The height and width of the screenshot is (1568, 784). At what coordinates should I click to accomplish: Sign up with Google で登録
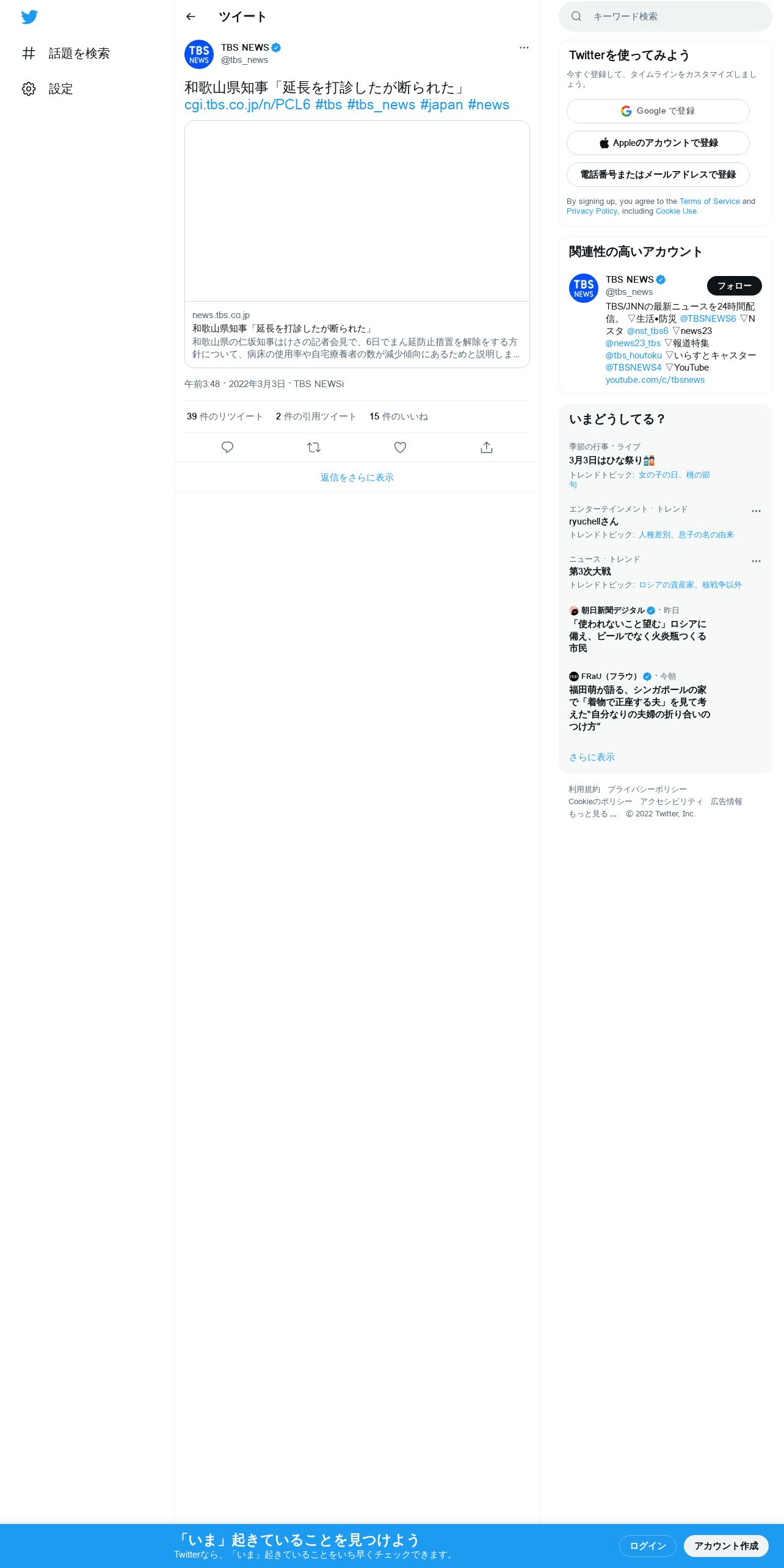click(658, 111)
